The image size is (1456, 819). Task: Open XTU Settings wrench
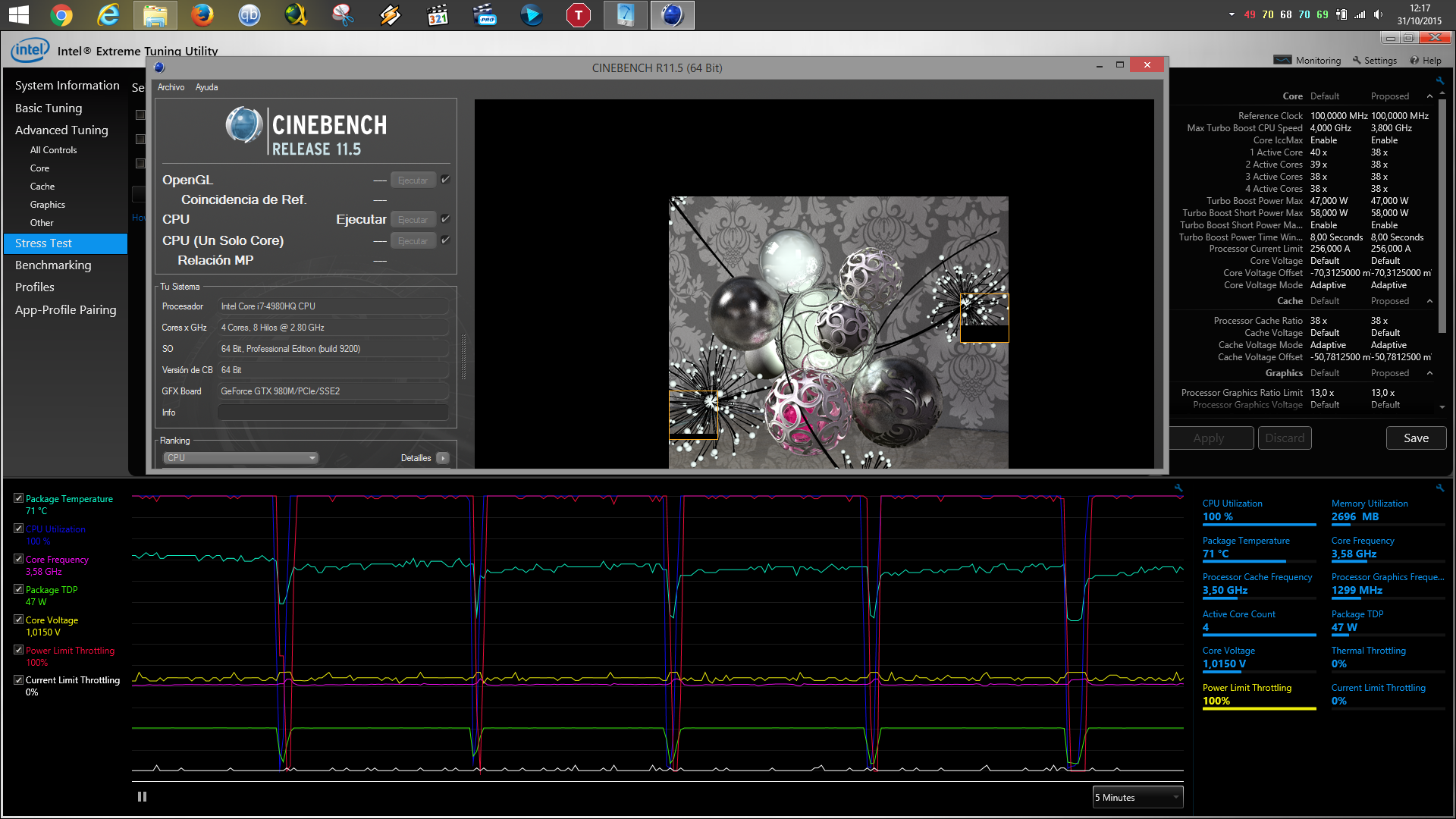pyautogui.click(x=1374, y=61)
